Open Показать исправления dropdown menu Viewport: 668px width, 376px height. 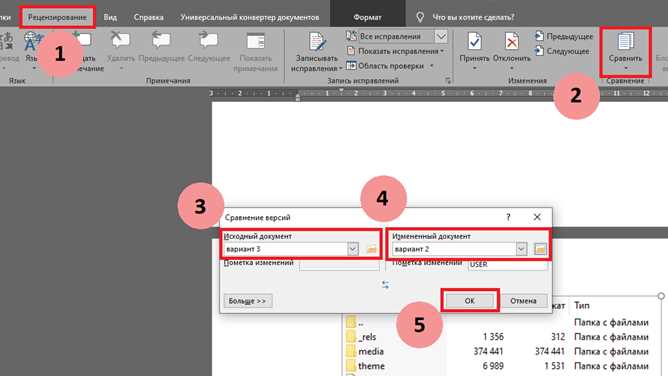pyautogui.click(x=396, y=51)
